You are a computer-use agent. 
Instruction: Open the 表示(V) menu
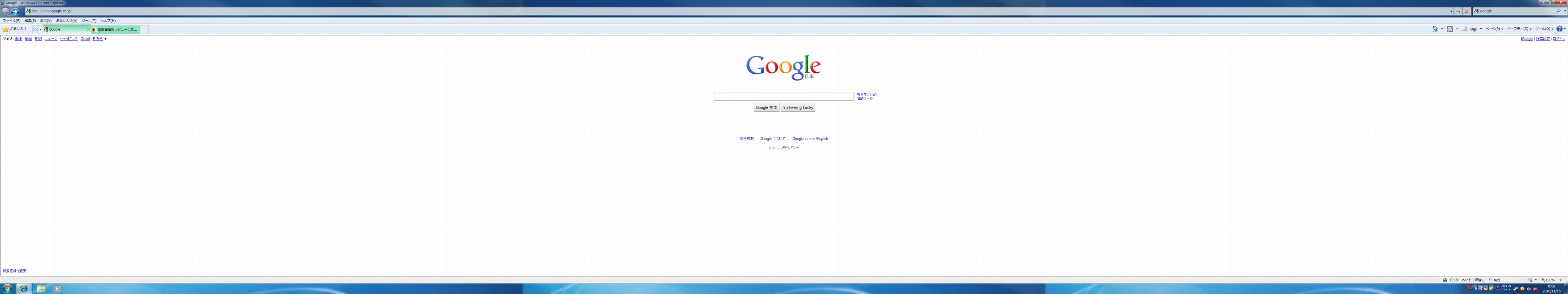[x=45, y=21]
